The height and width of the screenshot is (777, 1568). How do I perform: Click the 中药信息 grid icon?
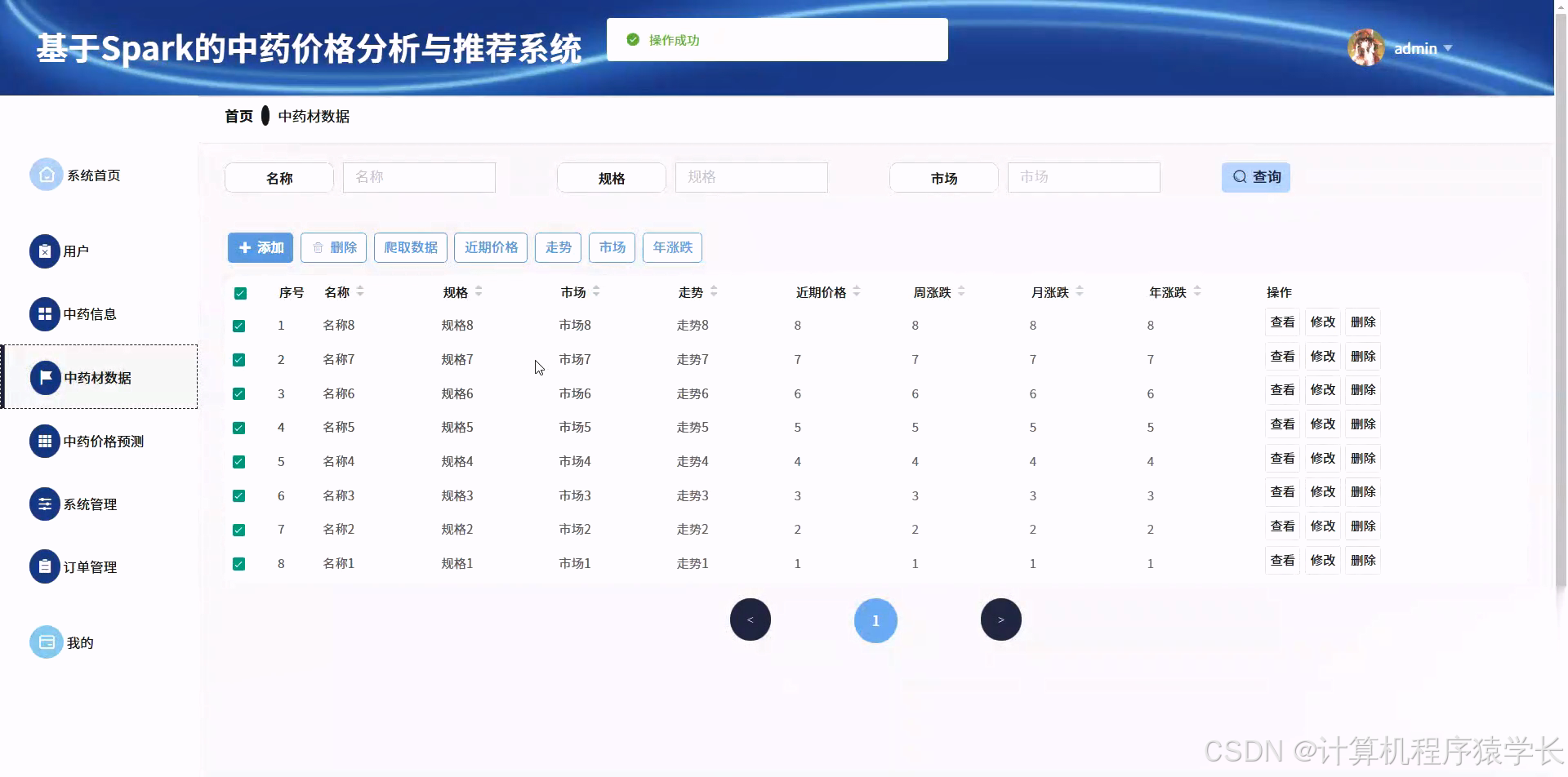(x=43, y=313)
